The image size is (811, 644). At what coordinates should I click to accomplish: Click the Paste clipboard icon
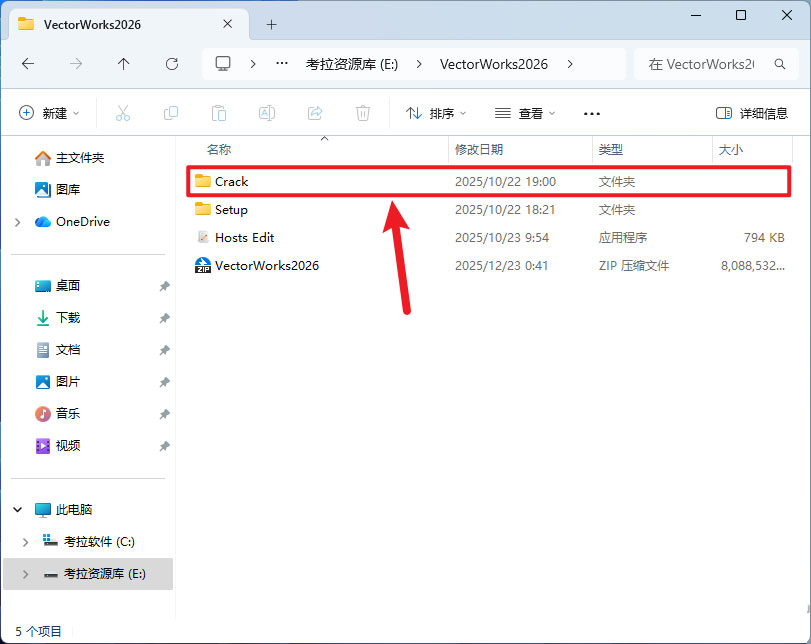[x=219, y=113]
